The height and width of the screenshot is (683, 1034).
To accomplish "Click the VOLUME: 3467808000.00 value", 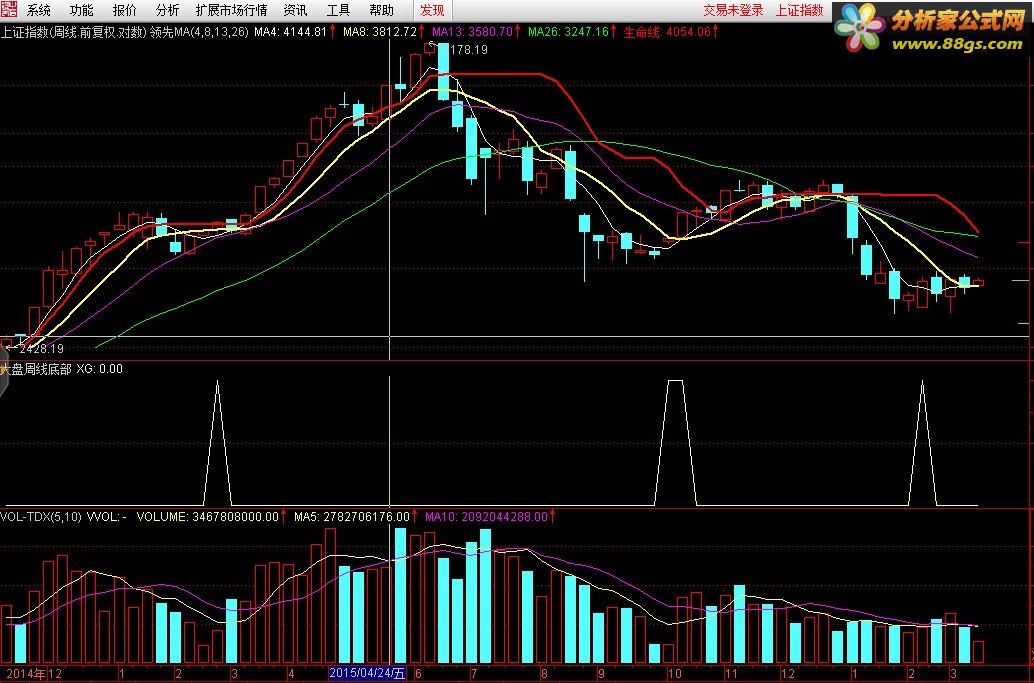I will [208, 517].
